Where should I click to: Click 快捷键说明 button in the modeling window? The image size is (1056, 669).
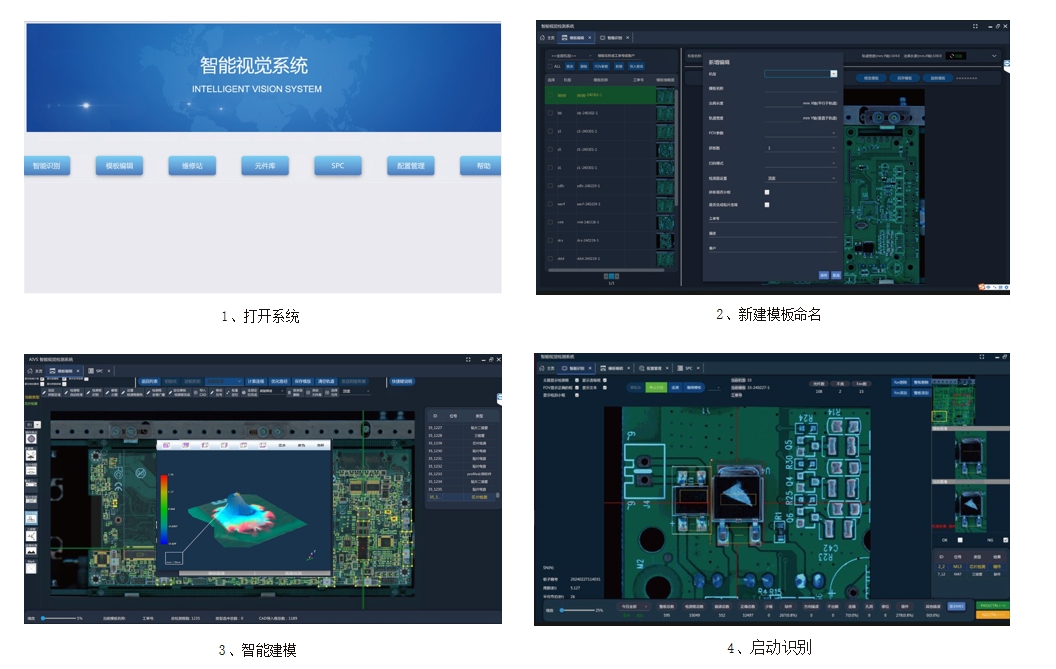pos(401,381)
